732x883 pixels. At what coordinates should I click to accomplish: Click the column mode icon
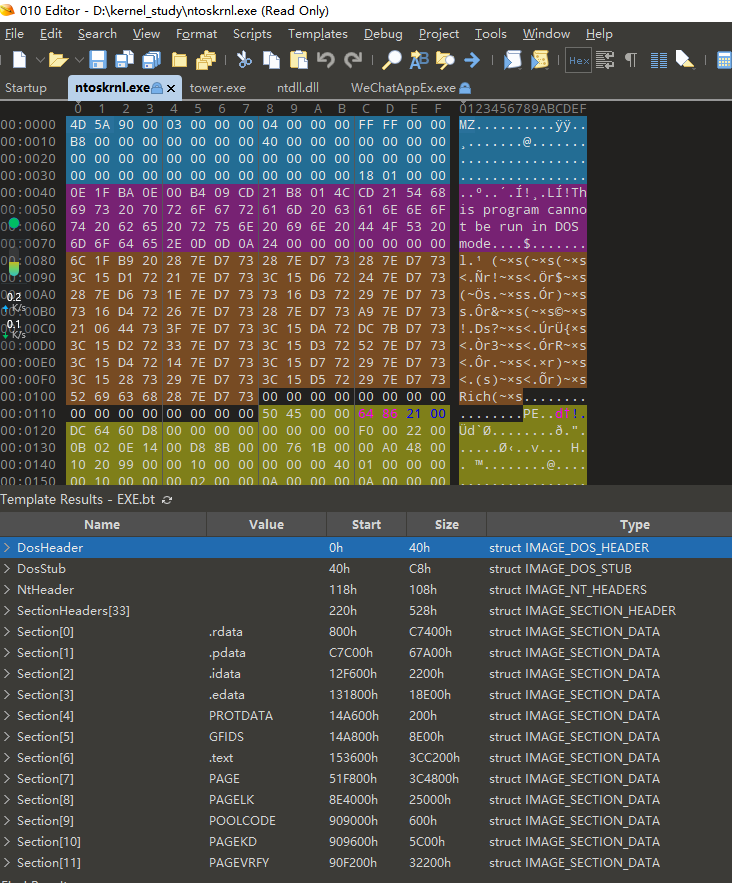[658, 60]
